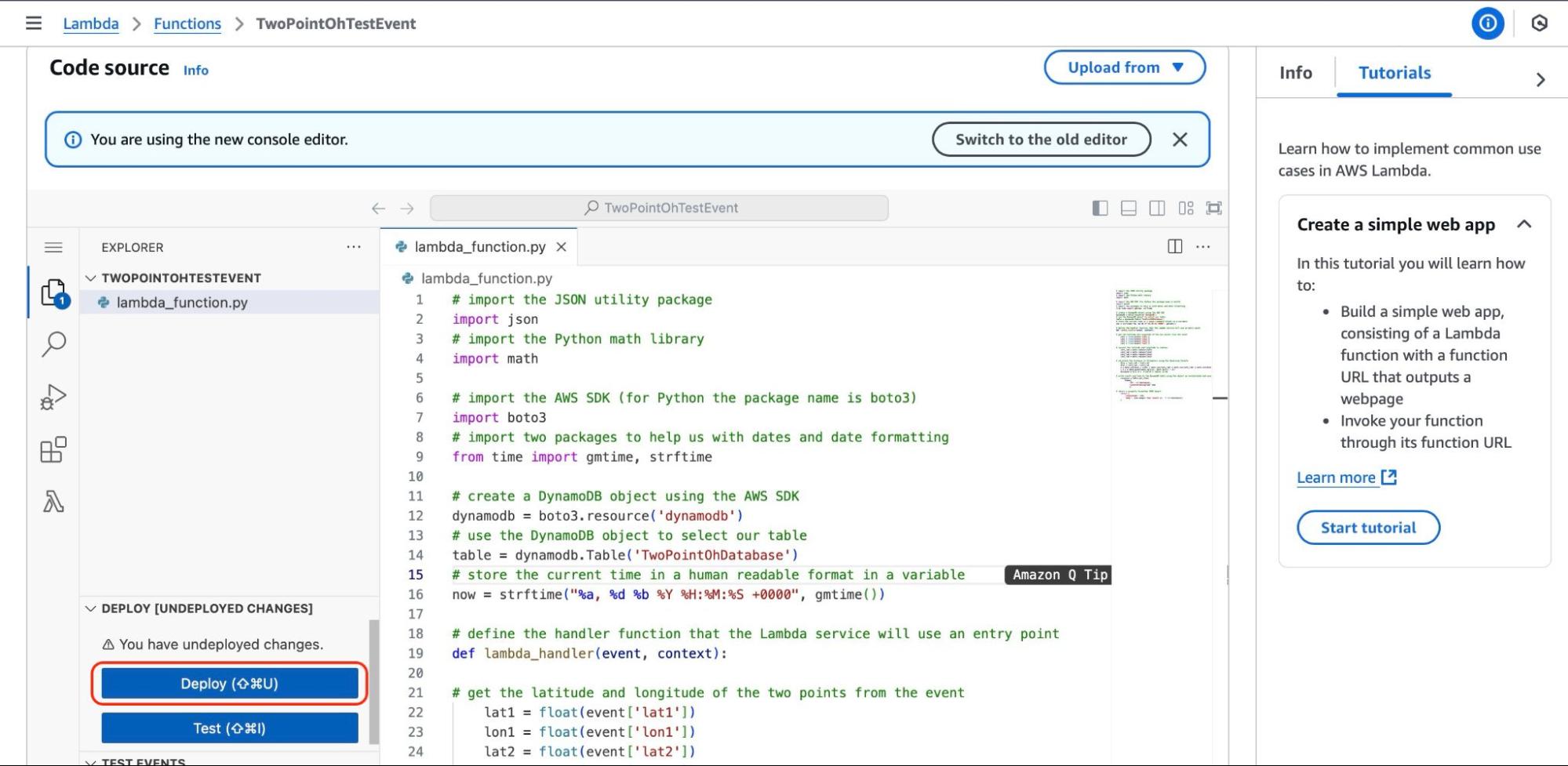
Task: Click 'import boto3' on line 7
Action: (x=499, y=418)
